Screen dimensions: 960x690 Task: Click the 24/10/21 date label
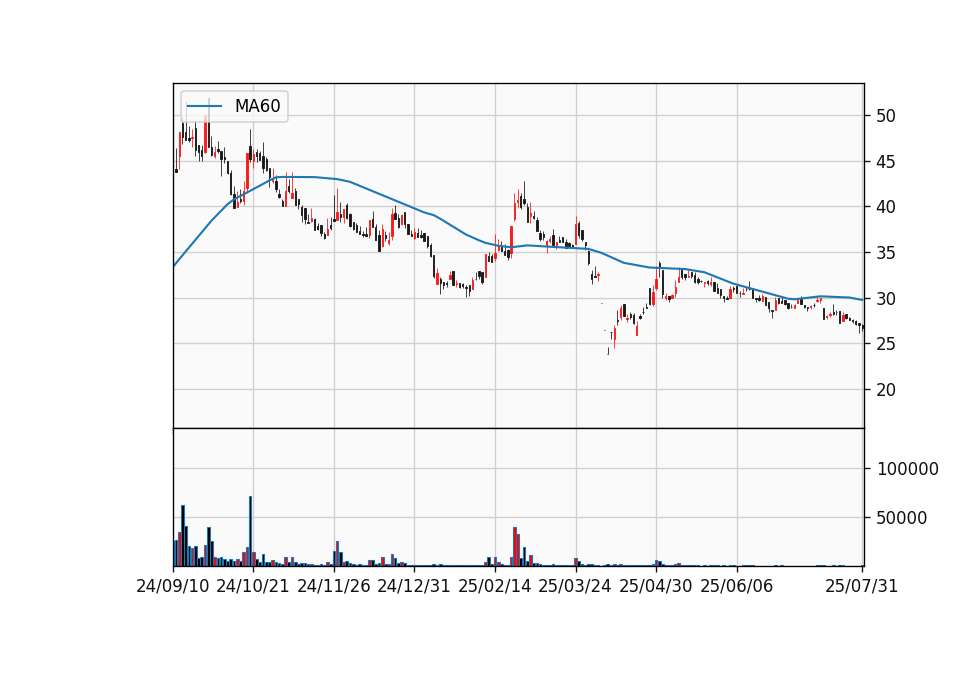click(253, 586)
